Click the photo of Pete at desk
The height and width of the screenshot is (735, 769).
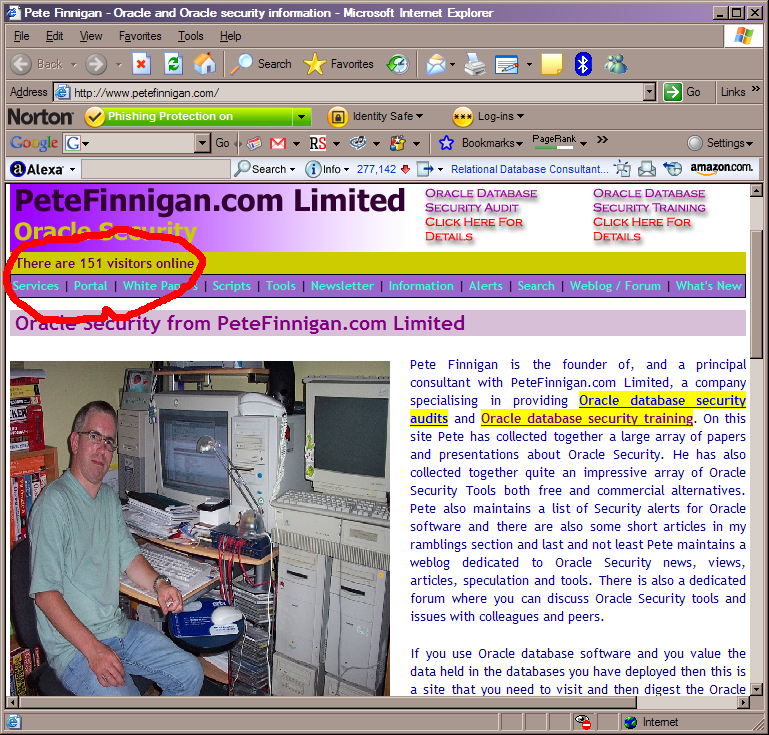[x=200, y=529]
